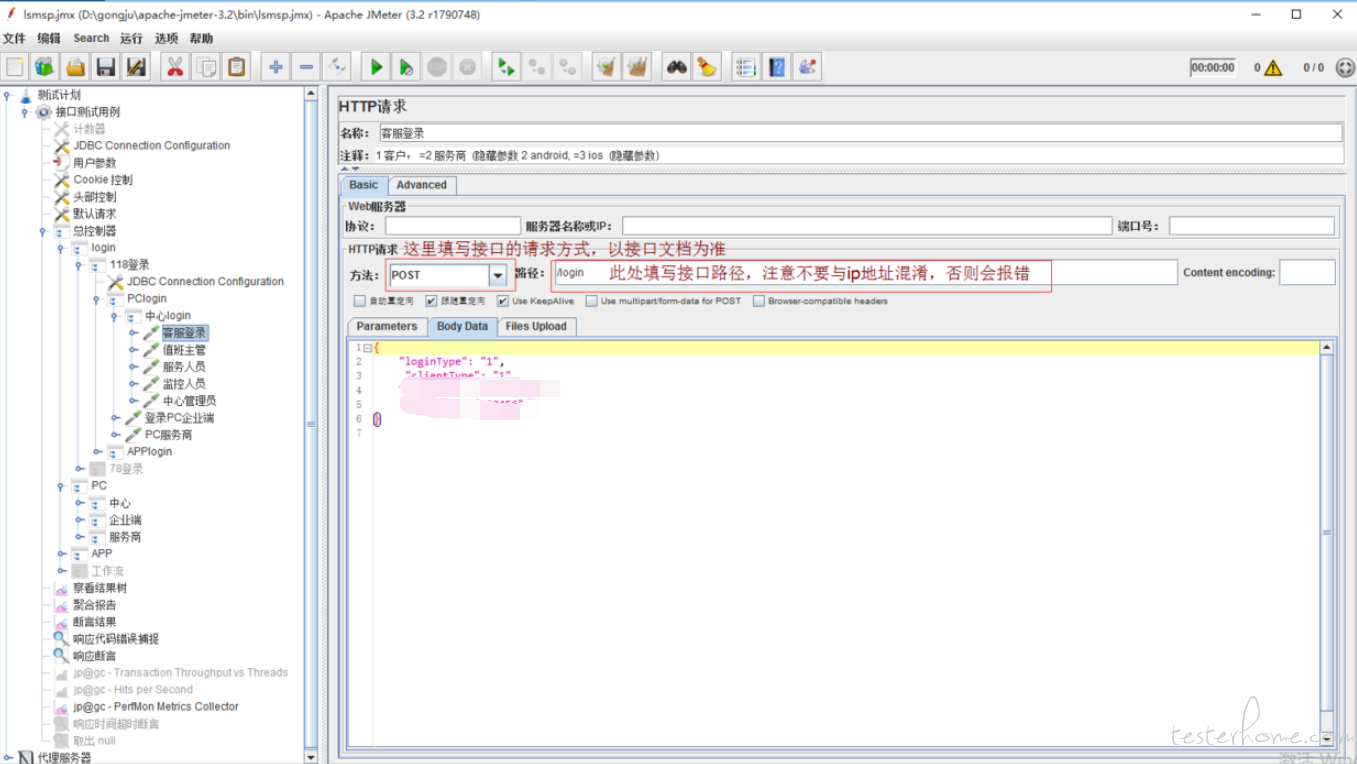Toggle the follow redirects checkbox
The image size is (1357, 764).
pos(431,301)
